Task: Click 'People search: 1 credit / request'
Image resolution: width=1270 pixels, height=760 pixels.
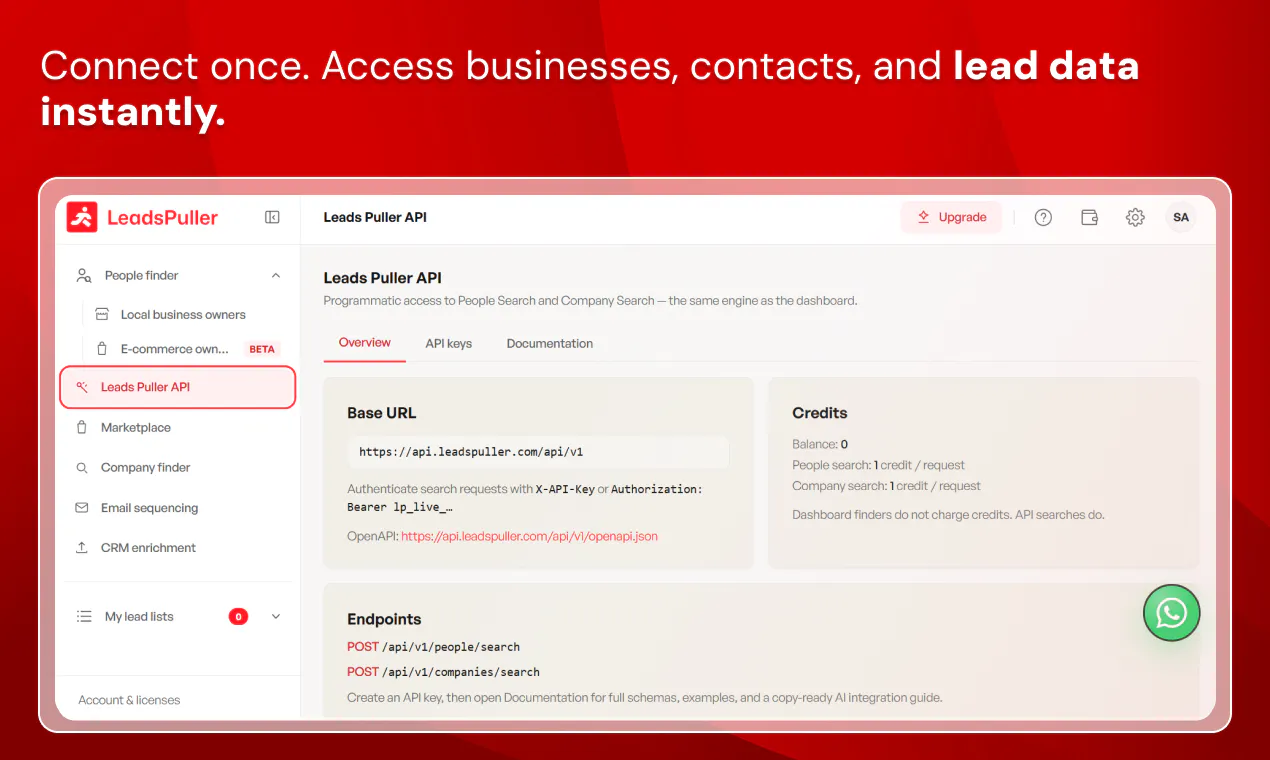Action: (878, 465)
